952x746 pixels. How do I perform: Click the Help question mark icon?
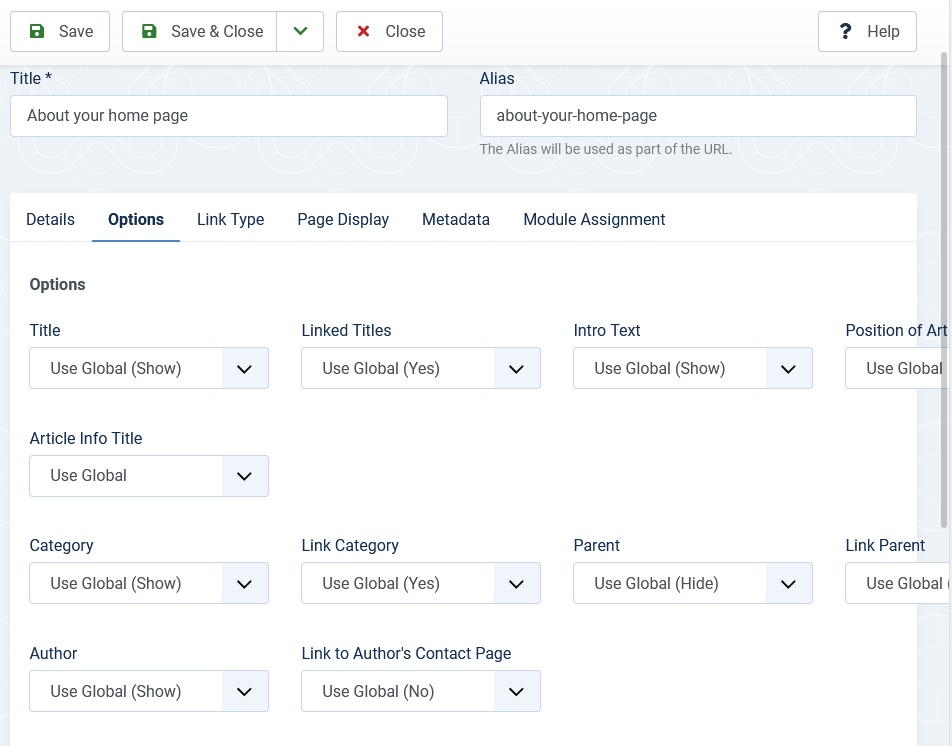point(845,31)
